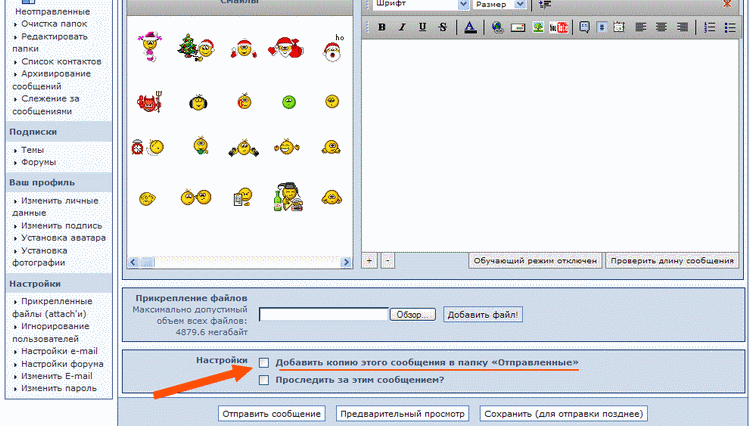Open the text color picker
750x426 pixels.
(x=471, y=27)
